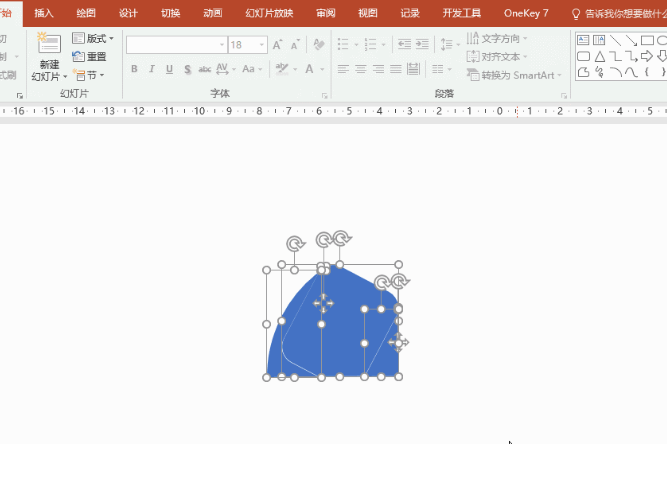The image size is (667, 486).
Task: Click the New Slide (新建幻灯片) icon
Action: tap(49, 44)
